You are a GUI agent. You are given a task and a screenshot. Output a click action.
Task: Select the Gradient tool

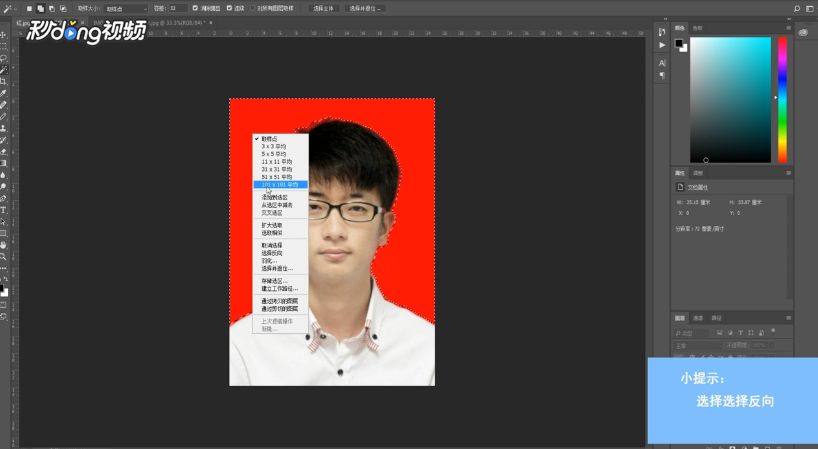[4, 163]
